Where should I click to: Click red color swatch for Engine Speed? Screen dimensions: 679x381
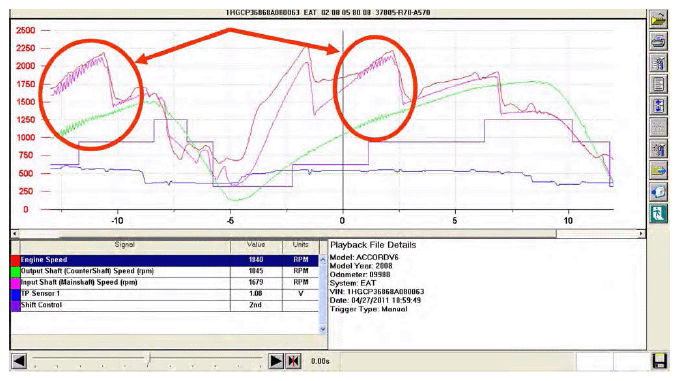point(15,260)
